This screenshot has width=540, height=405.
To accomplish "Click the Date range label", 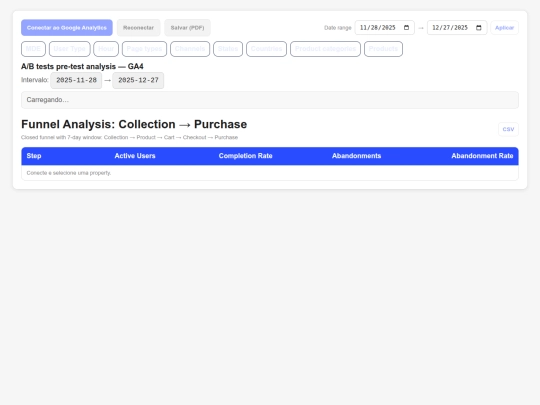I will click(x=338, y=28).
